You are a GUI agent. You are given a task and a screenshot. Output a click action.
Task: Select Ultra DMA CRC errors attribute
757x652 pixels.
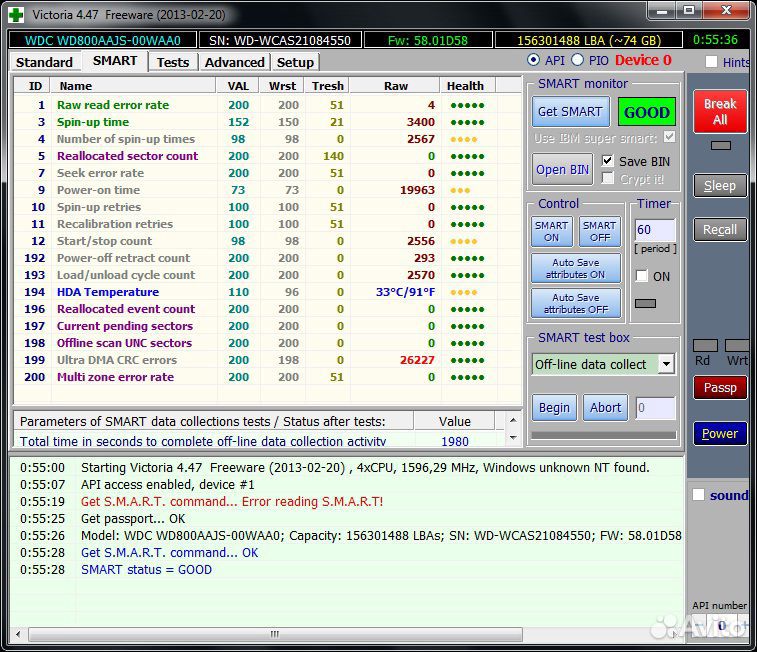pyautogui.click(x=268, y=360)
